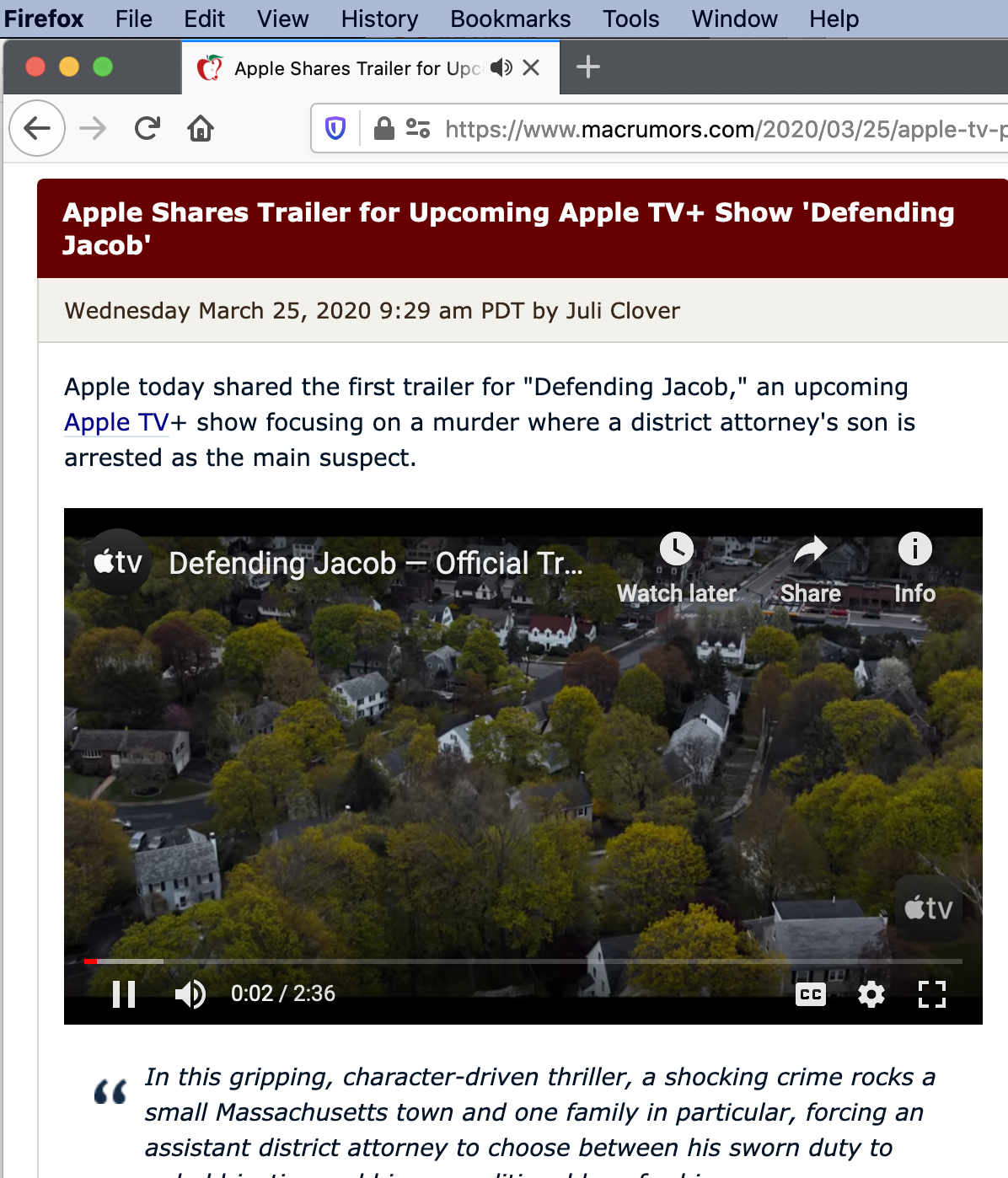Select the Apple Shares Trailer tab
The width and height of the screenshot is (1008, 1178).
pos(371,67)
